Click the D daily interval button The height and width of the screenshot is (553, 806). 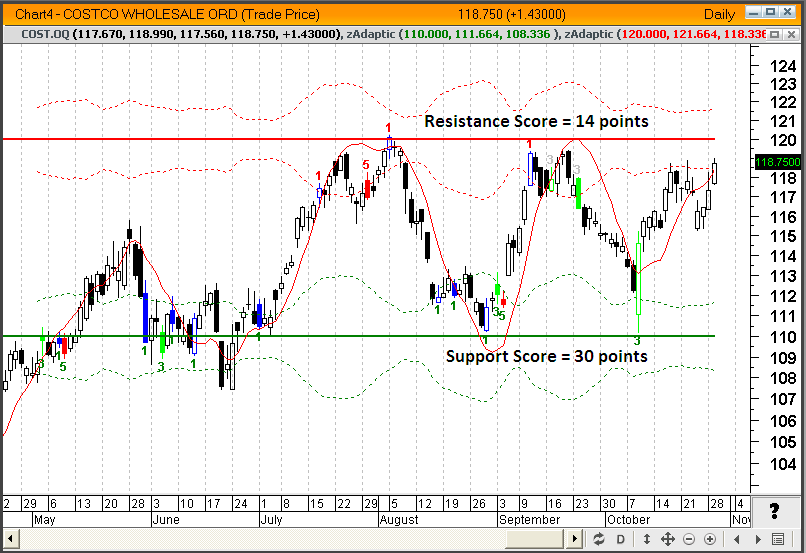point(620,539)
